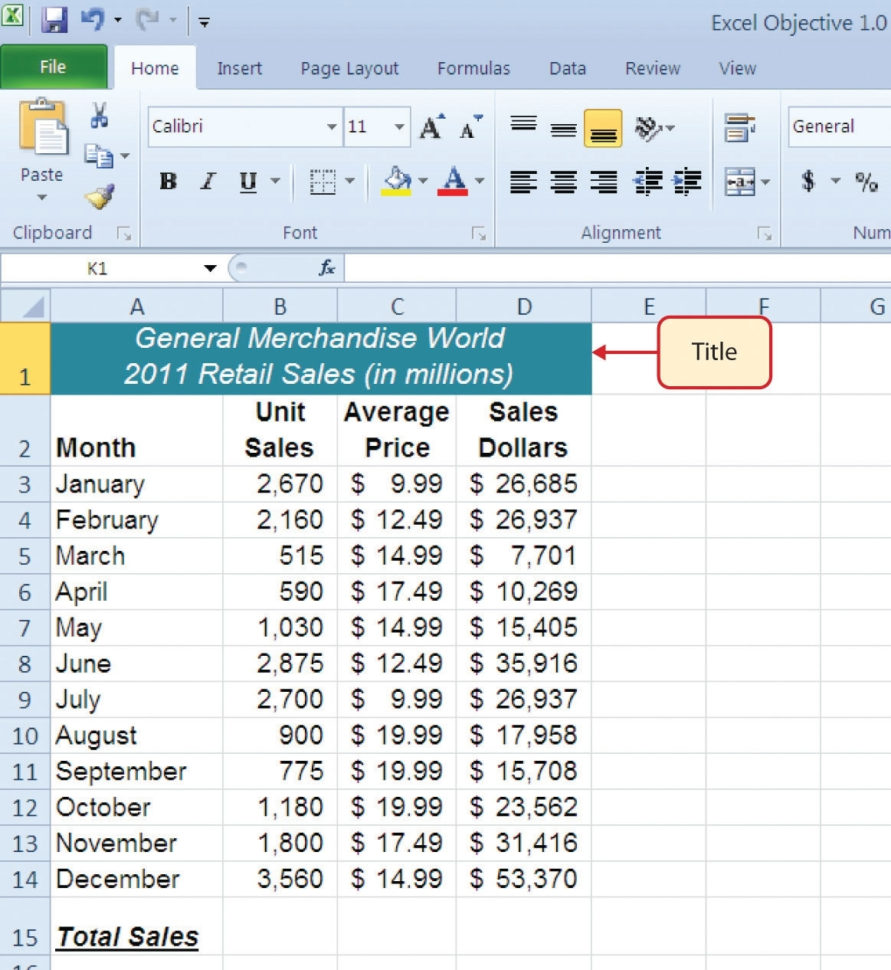Switch to the Formulas ribbon tab
Viewport: 891px width, 970px height.
(474, 68)
